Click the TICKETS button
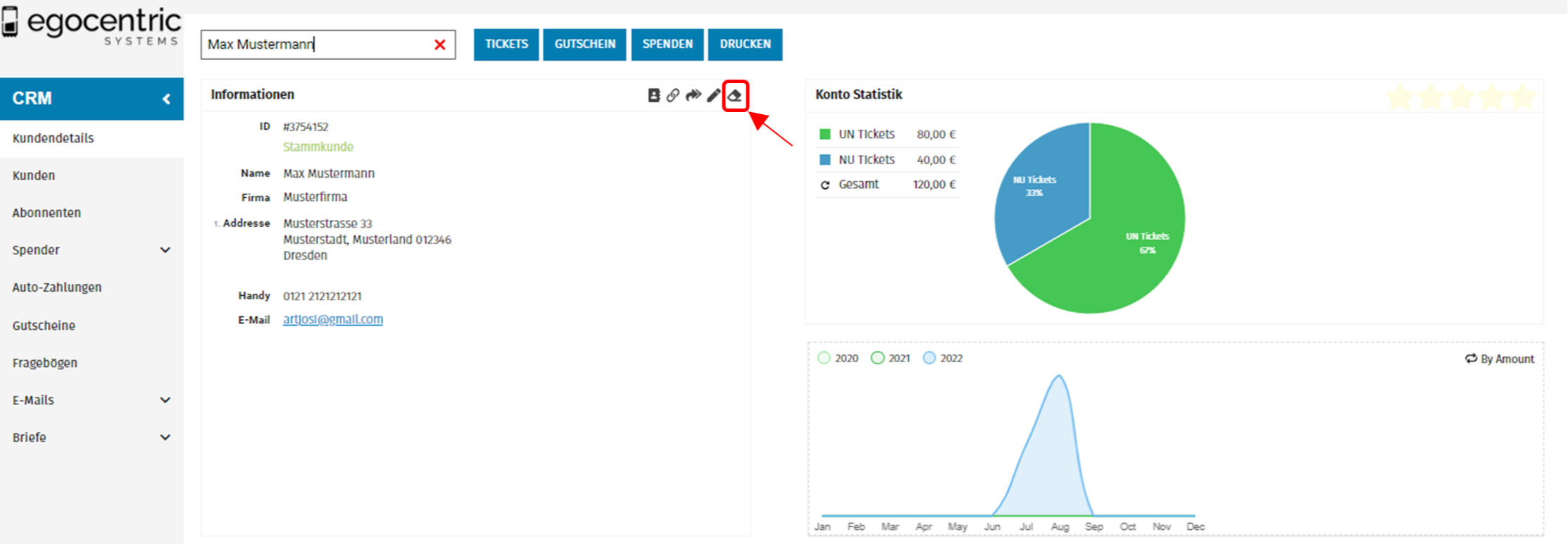 [506, 44]
